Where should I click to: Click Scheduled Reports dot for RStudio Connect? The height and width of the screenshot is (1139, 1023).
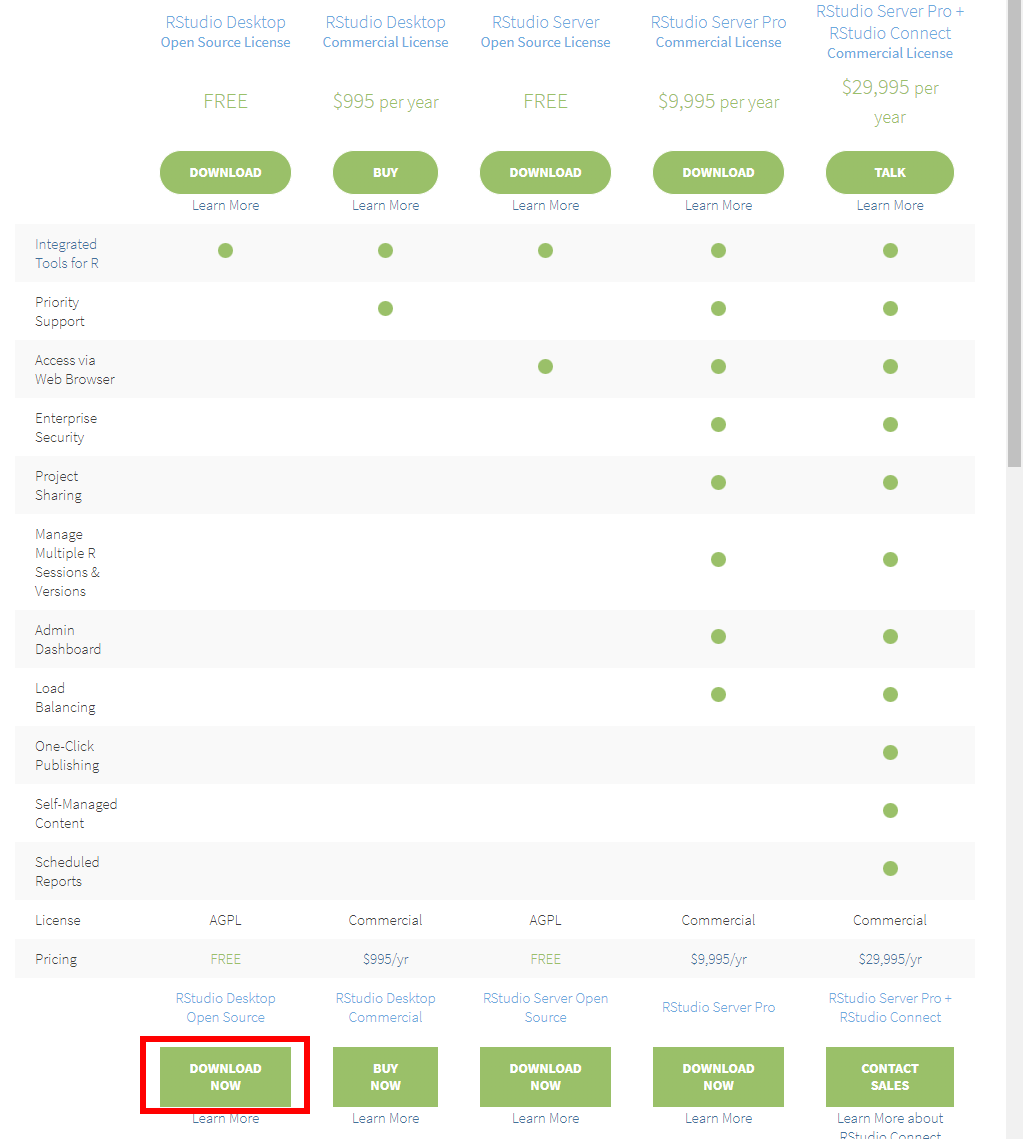[890, 869]
